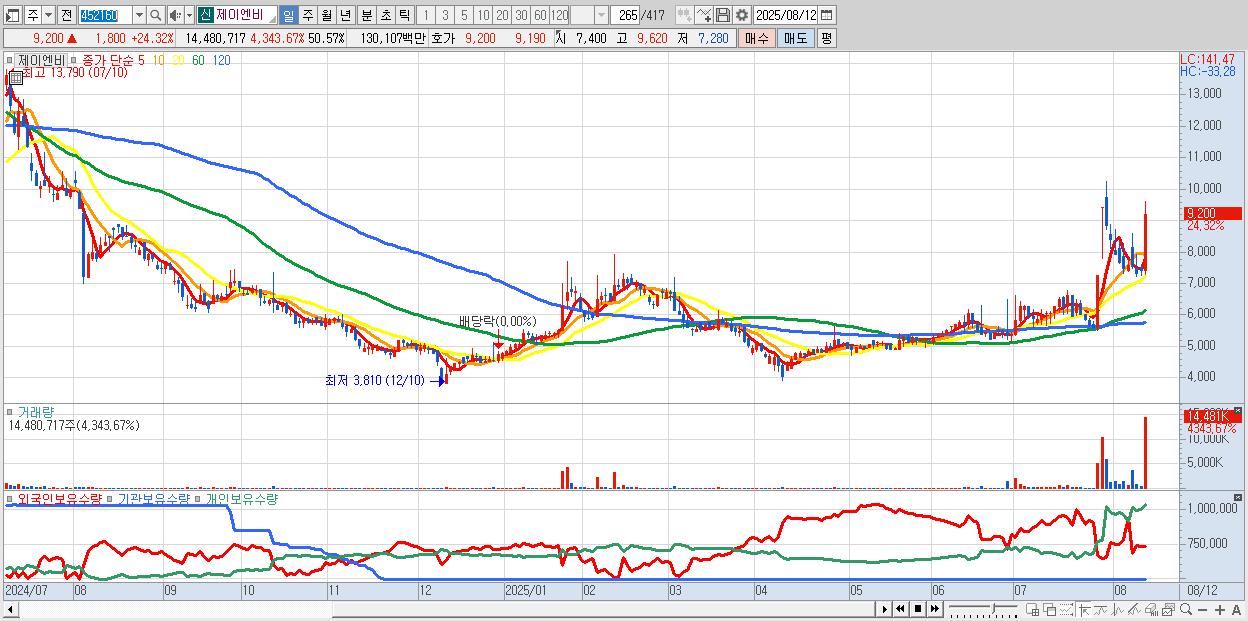Select the 초 second chart tab
The width and height of the screenshot is (1248, 621).
386,15
